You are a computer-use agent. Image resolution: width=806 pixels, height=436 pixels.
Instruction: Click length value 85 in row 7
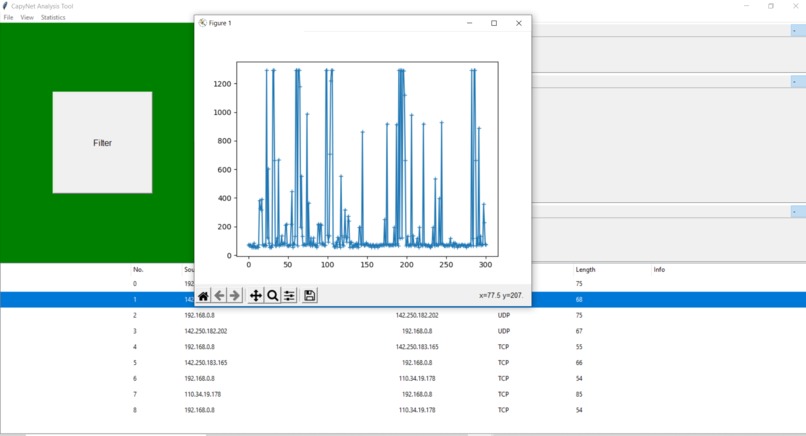point(579,394)
